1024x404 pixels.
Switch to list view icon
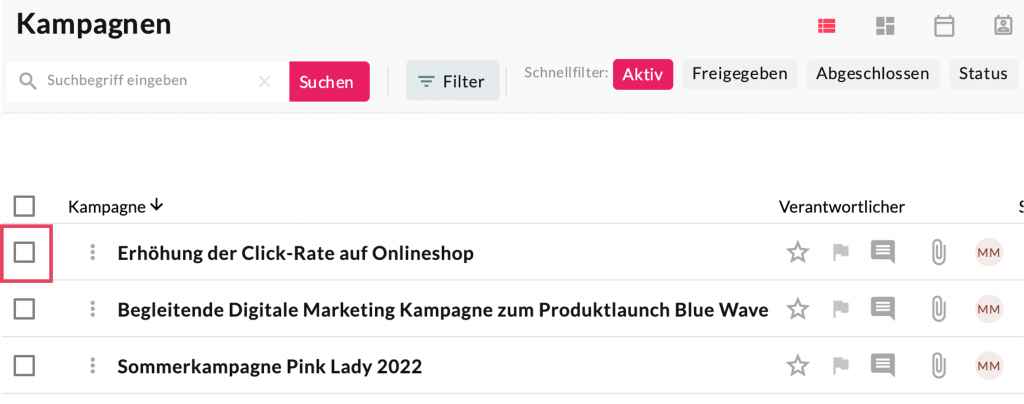pos(827,26)
